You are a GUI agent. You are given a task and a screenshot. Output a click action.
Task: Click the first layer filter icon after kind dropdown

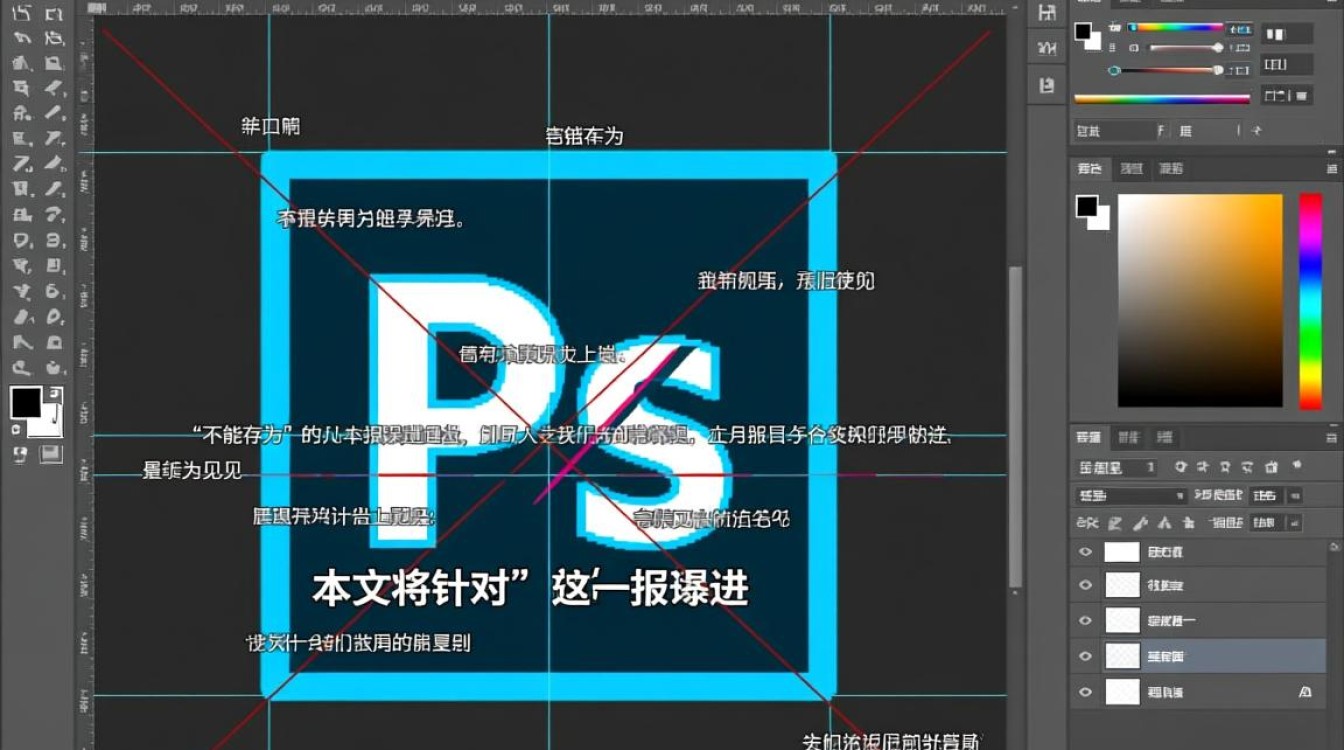tap(1181, 467)
